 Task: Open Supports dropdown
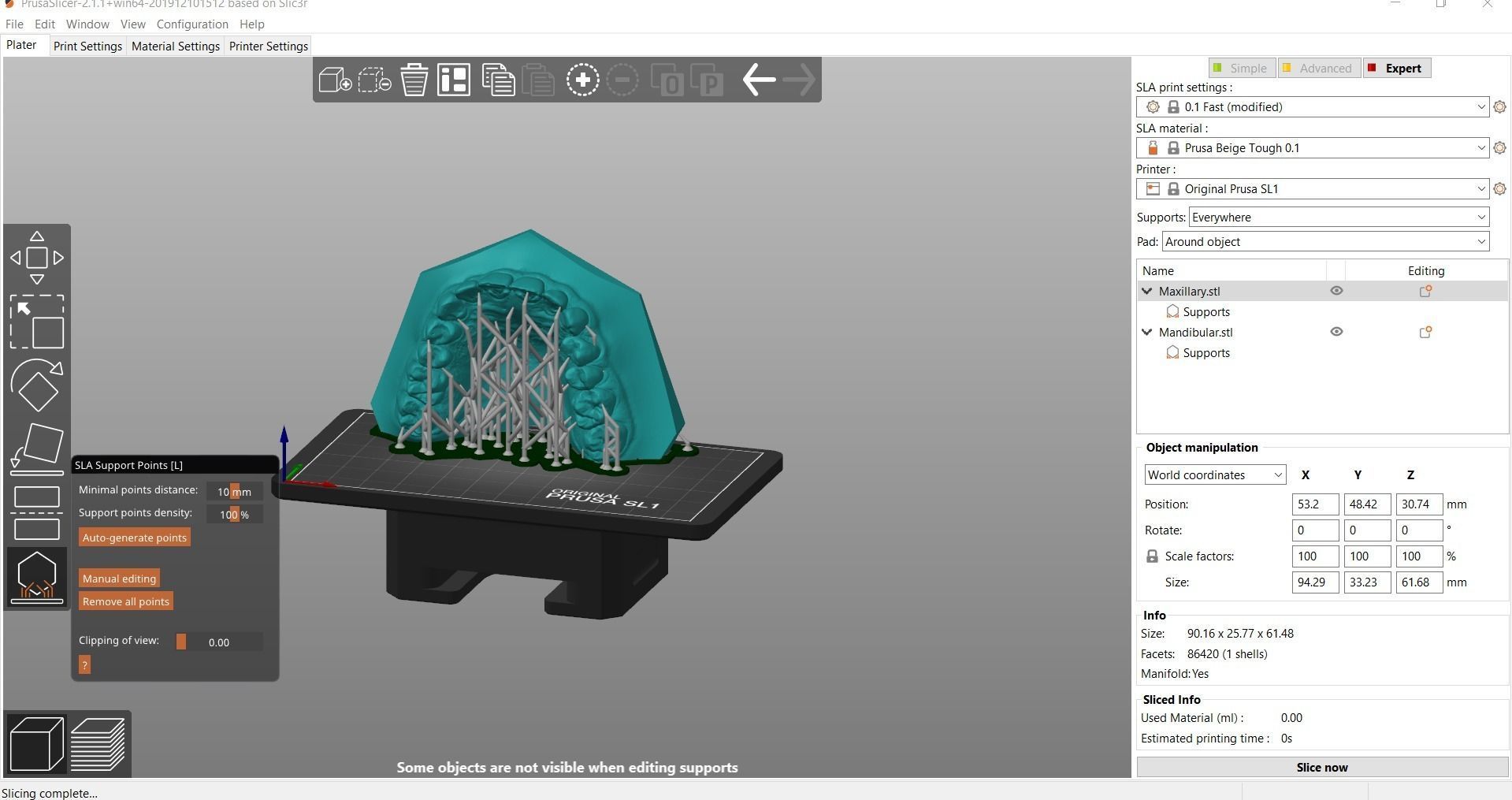(x=1339, y=217)
